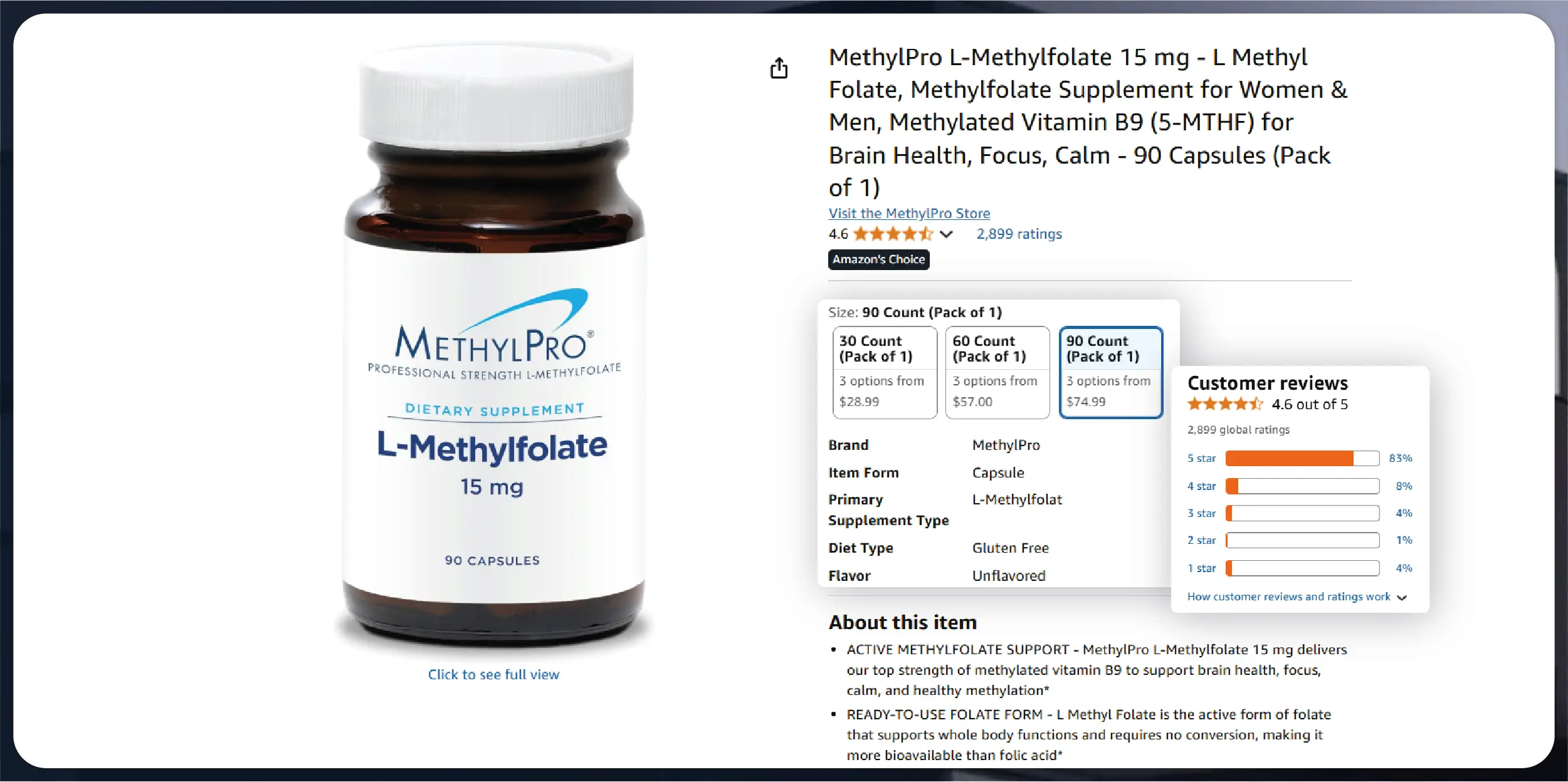This screenshot has width=1568, height=782.
Task: Visit the MethylPro Store link
Action: [x=909, y=213]
